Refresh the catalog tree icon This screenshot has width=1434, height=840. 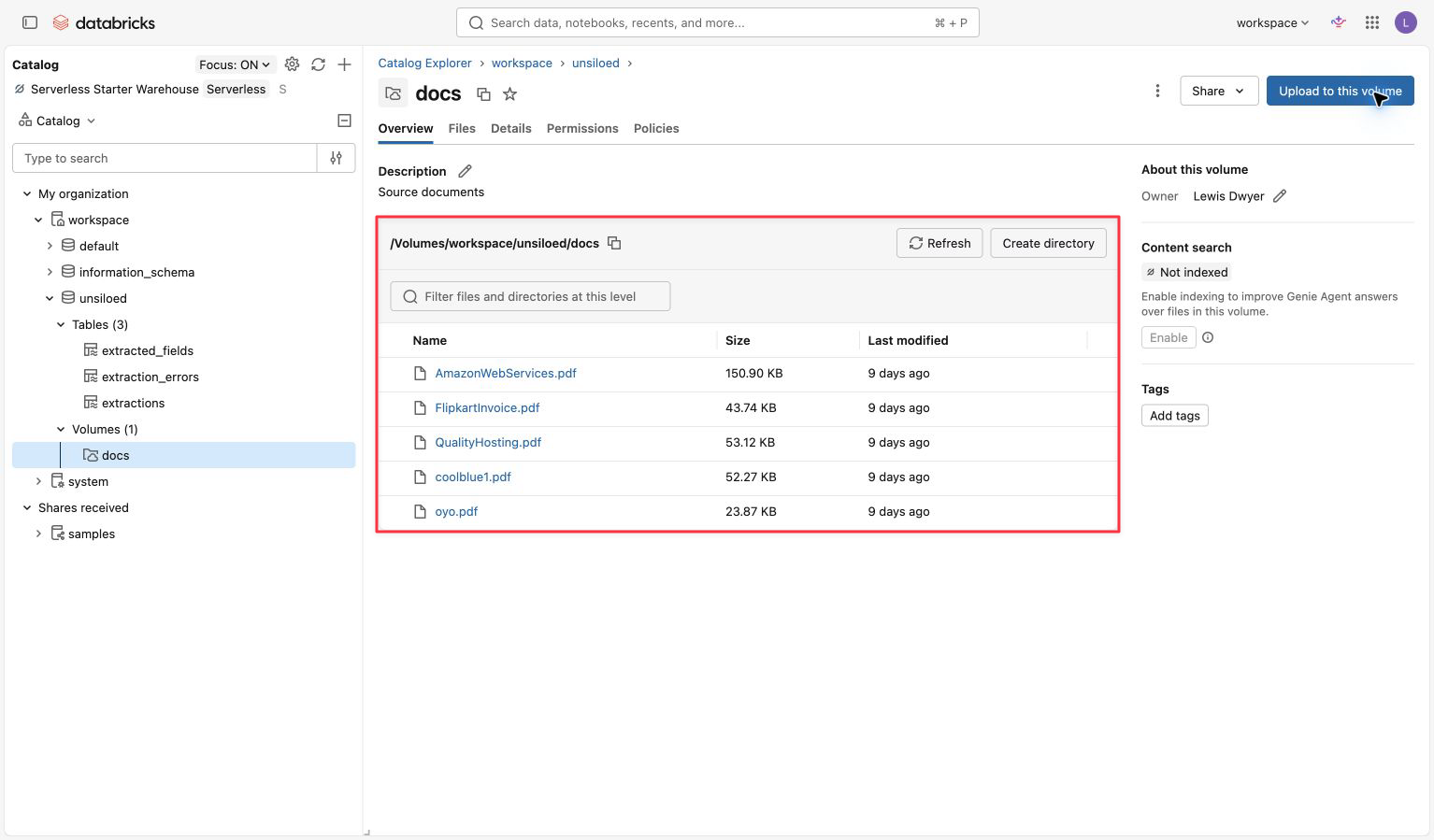coord(319,64)
